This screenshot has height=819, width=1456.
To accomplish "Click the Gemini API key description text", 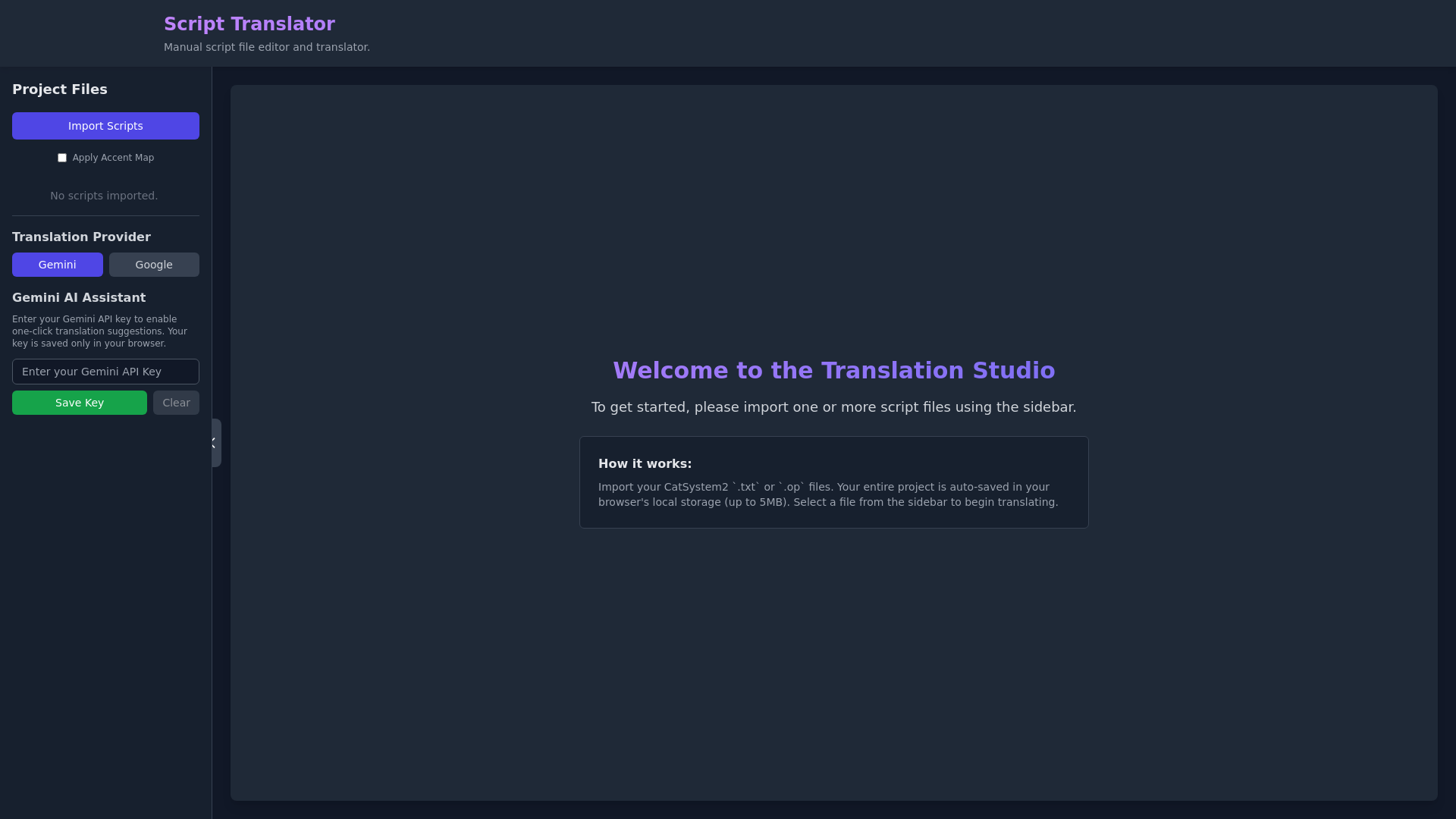I will click(99, 331).
